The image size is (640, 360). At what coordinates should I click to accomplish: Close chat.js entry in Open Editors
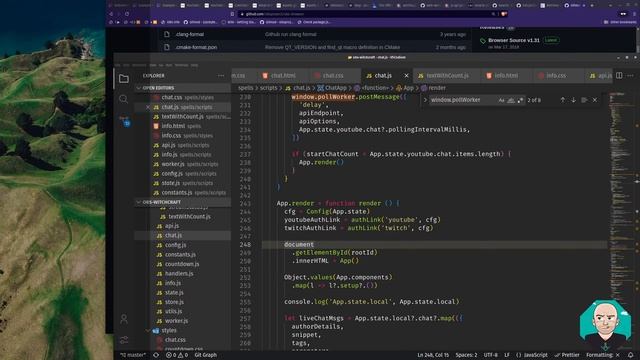coord(148,107)
